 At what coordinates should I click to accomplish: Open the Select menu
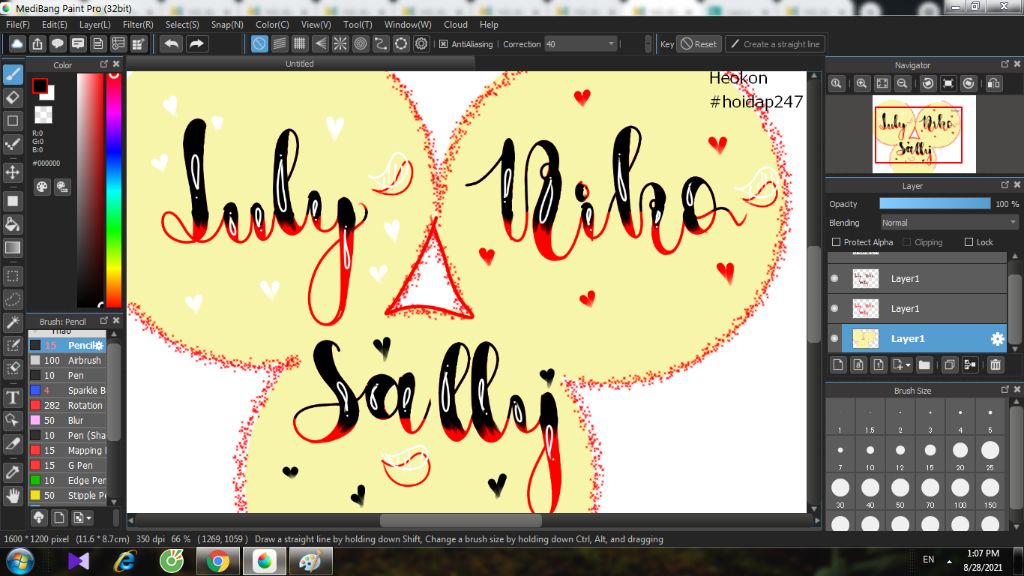(x=182, y=25)
